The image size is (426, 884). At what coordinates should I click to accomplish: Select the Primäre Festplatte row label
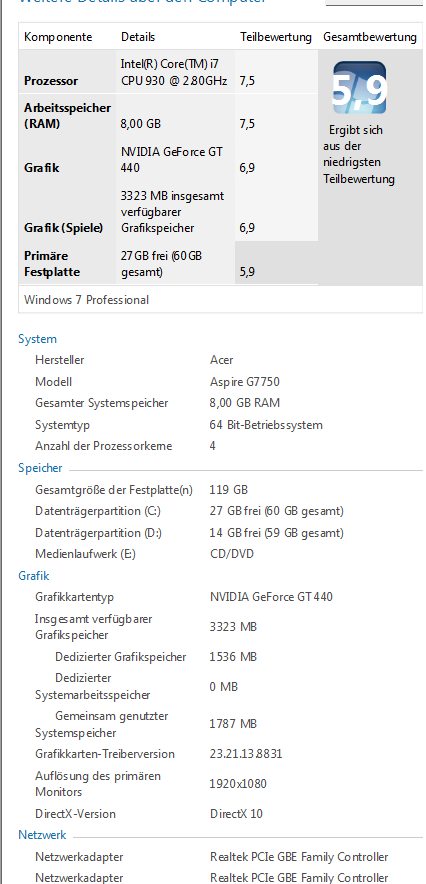pos(52,264)
